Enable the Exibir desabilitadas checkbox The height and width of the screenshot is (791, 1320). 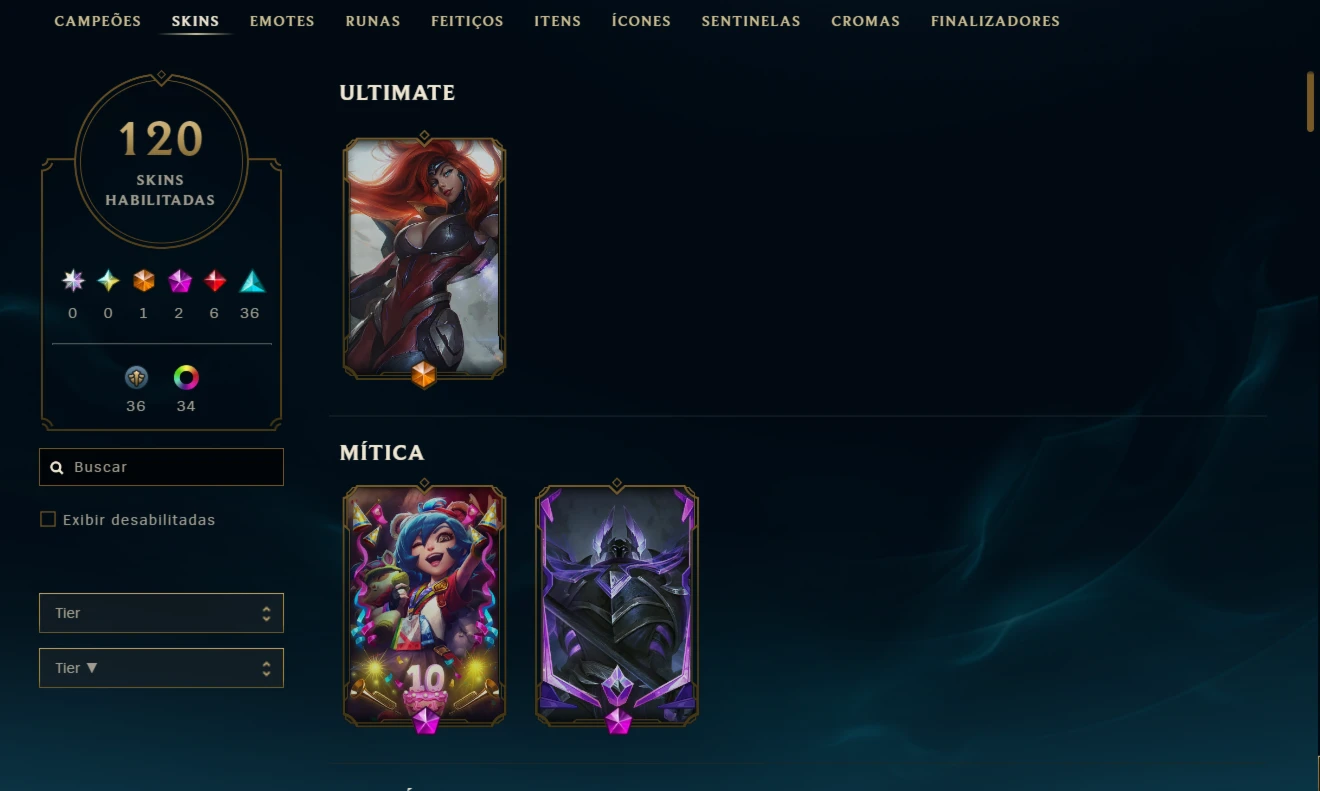coord(48,519)
